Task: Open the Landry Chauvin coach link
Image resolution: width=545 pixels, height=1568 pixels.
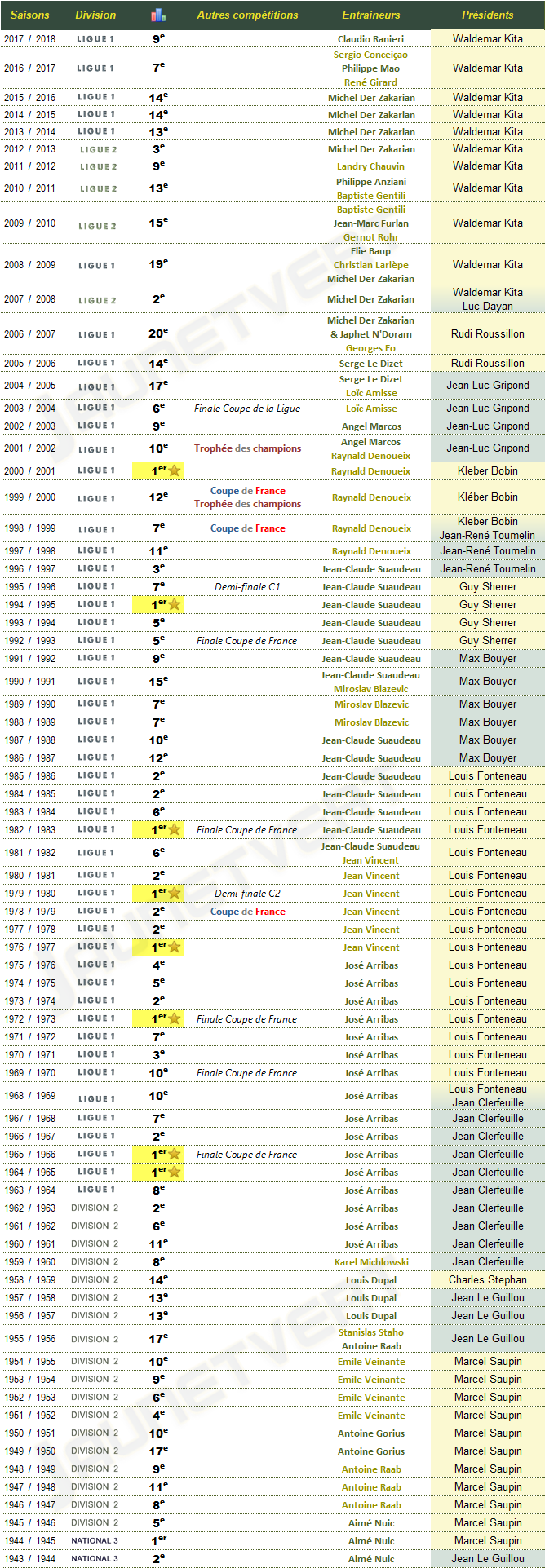Action: pos(371,166)
